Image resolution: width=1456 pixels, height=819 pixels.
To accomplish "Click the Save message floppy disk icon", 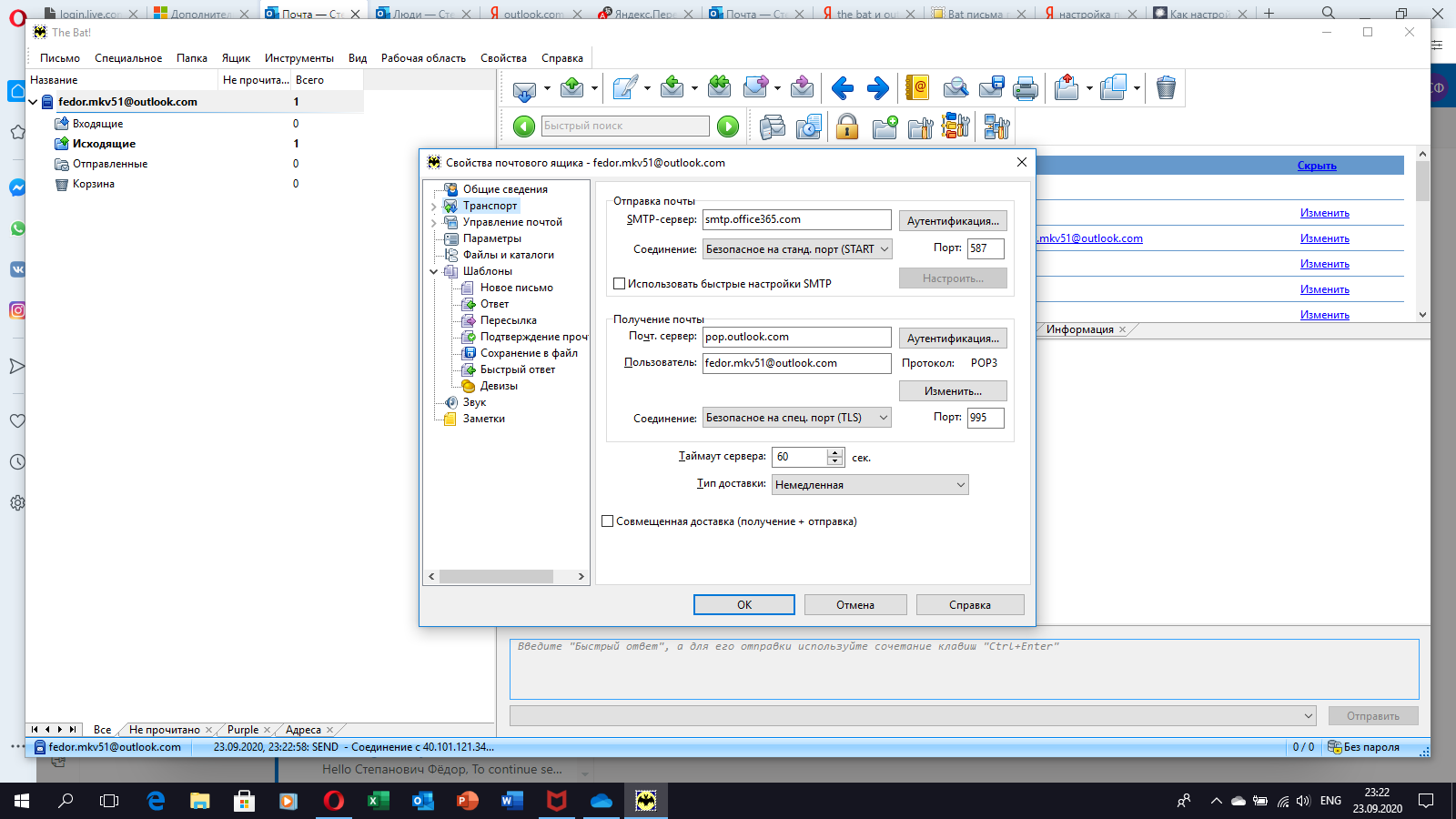I will [991, 88].
